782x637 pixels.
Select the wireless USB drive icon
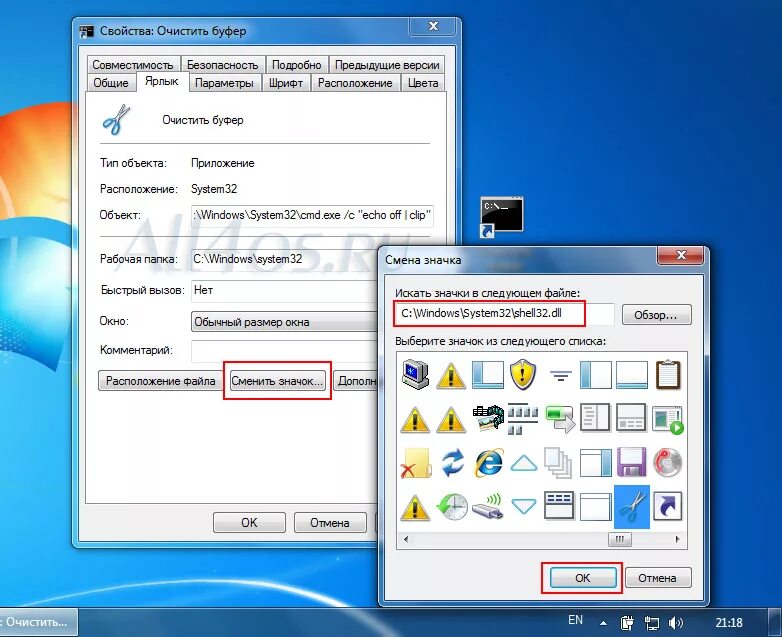pyautogui.click(x=488, y=507)
